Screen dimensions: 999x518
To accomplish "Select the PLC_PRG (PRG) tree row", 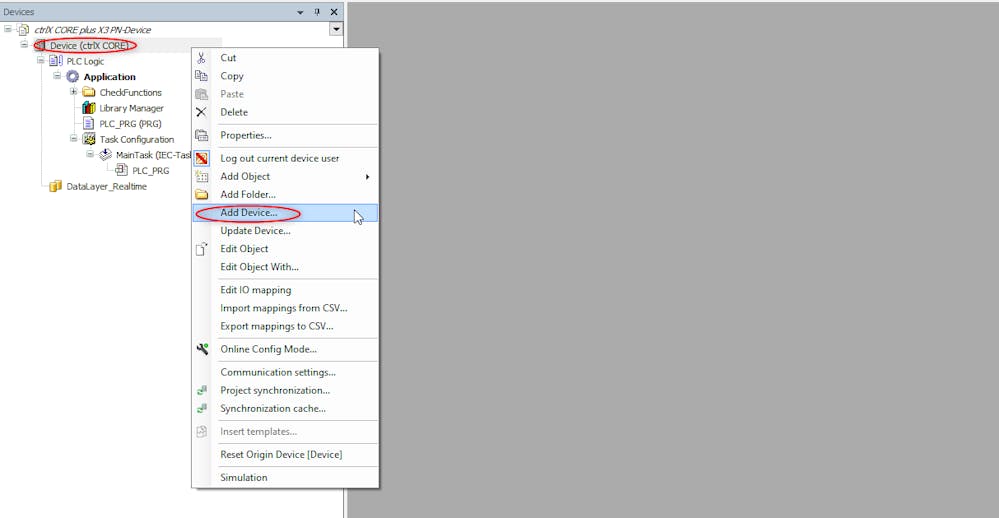I will click(x=130, y=124).
